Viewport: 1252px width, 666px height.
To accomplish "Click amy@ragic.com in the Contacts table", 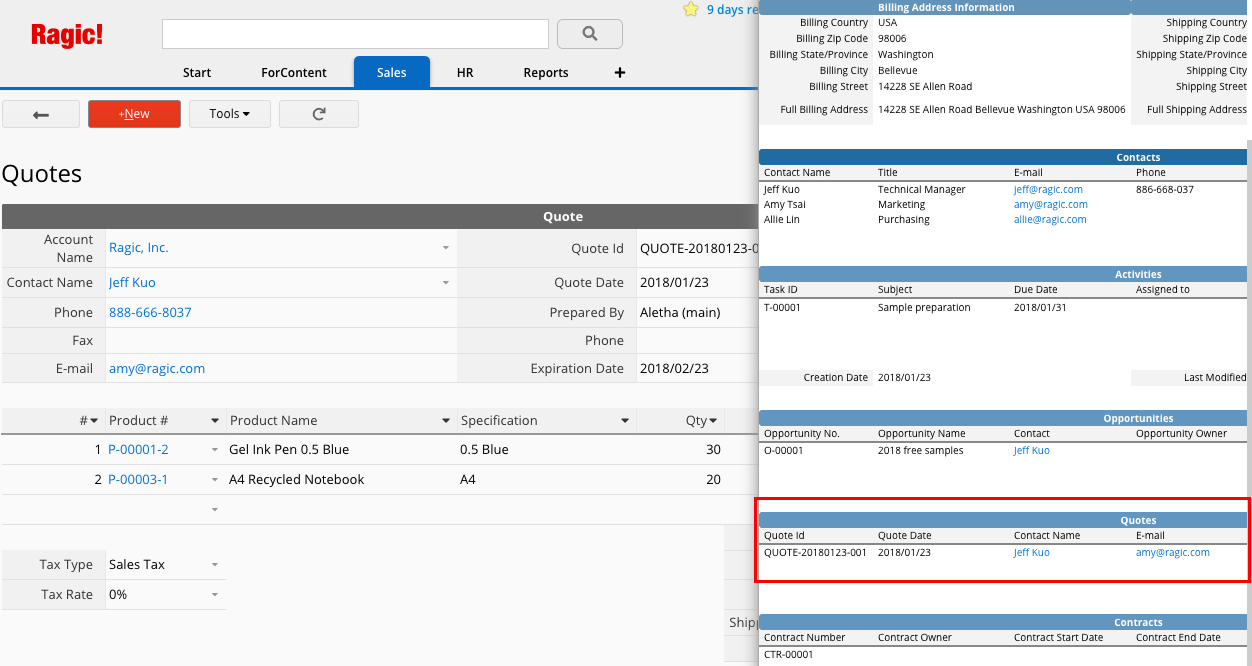I will coord(1051,204).
